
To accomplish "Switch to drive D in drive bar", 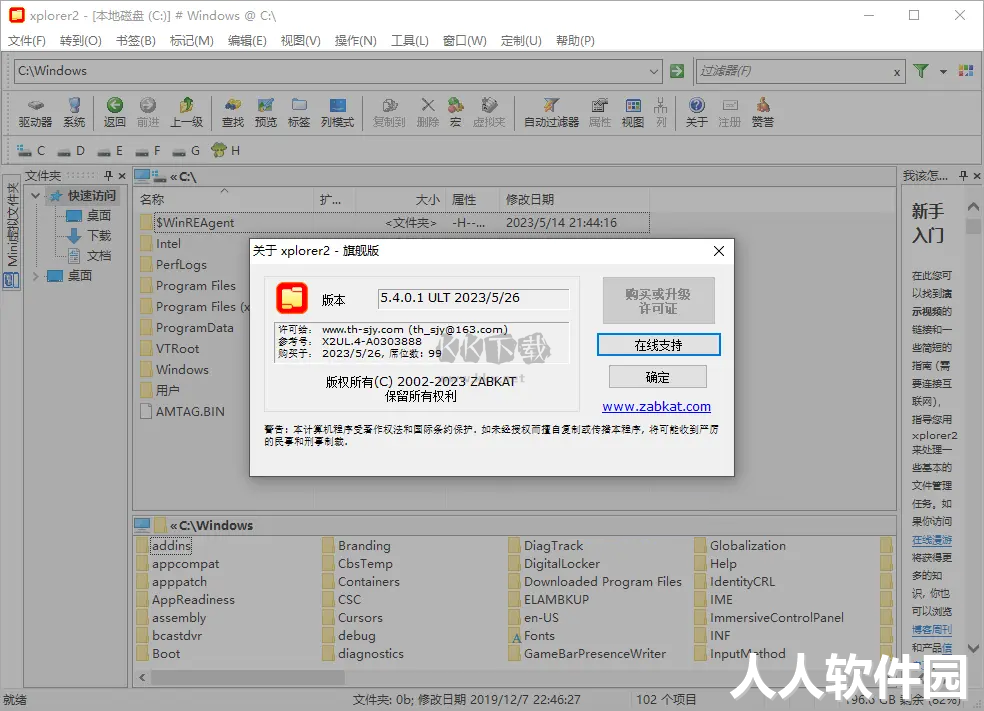I will tap(70, 151).
